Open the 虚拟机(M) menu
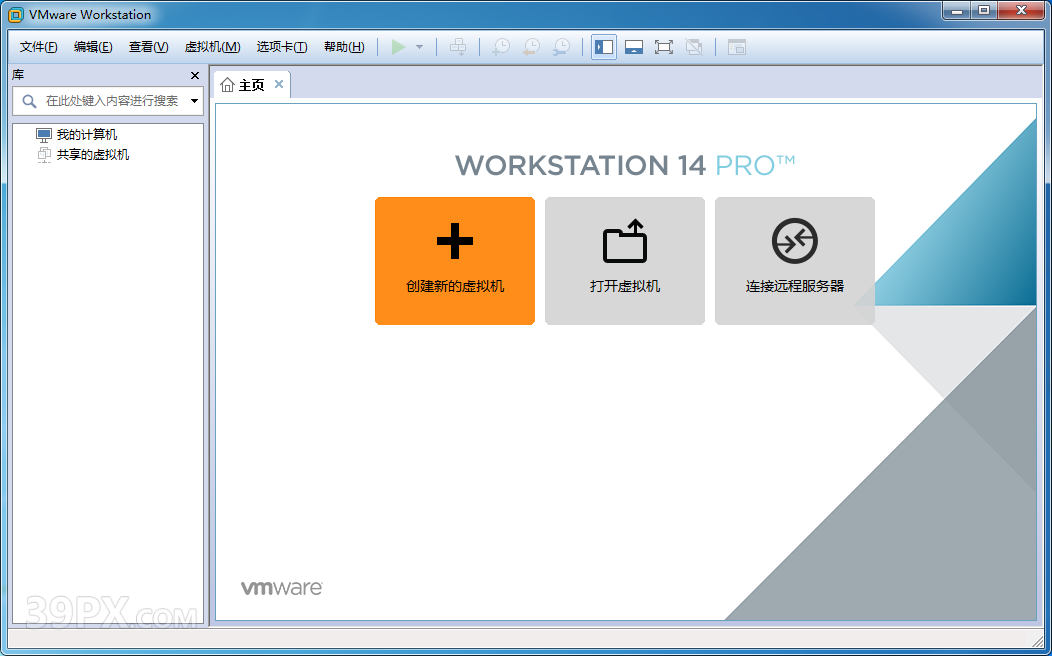This screenshot has height=656, width=1052. (212, 47)
